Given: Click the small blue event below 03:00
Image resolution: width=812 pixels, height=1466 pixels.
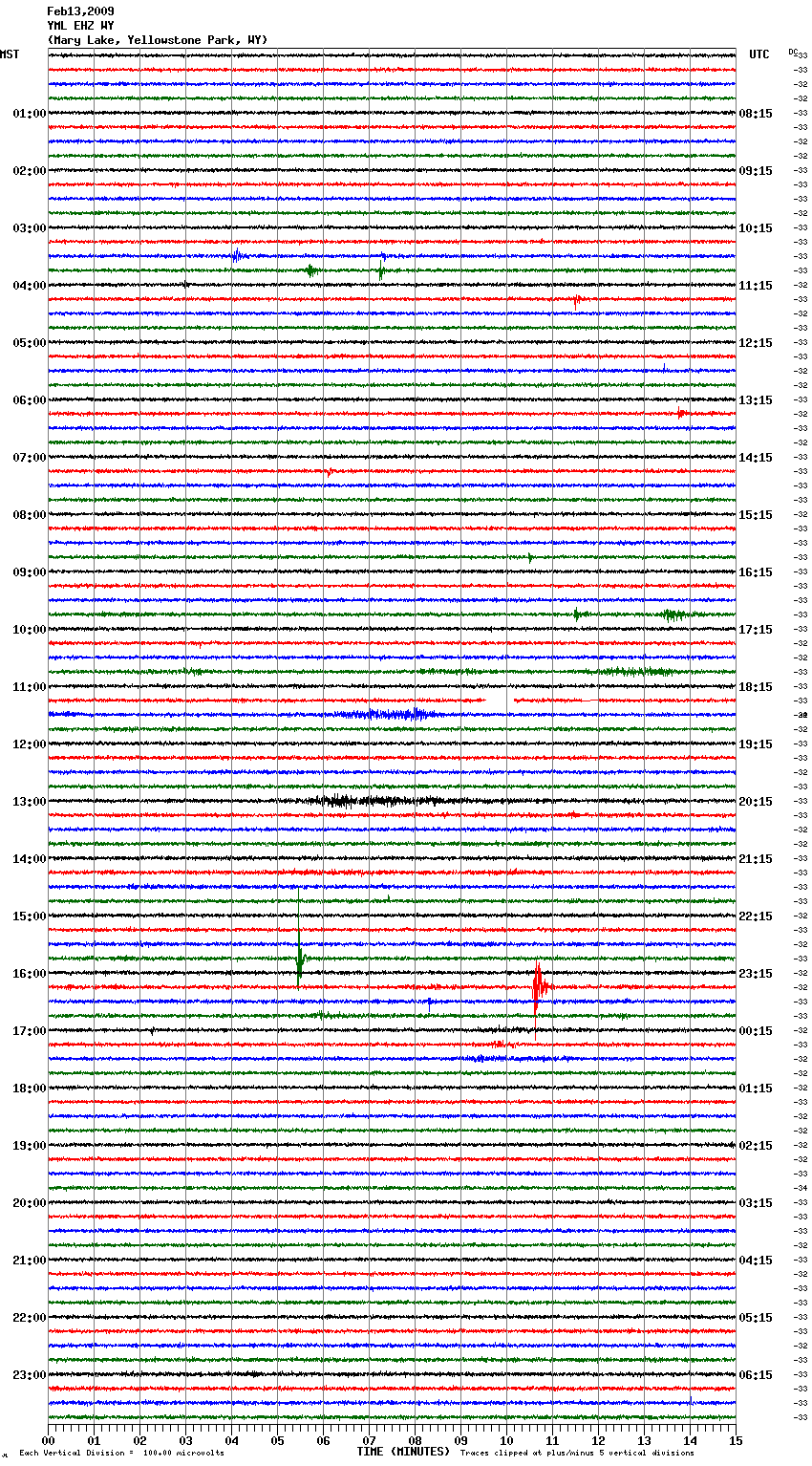Looking at the screenshot, I should pyautogui.click(x=236, y=255).
